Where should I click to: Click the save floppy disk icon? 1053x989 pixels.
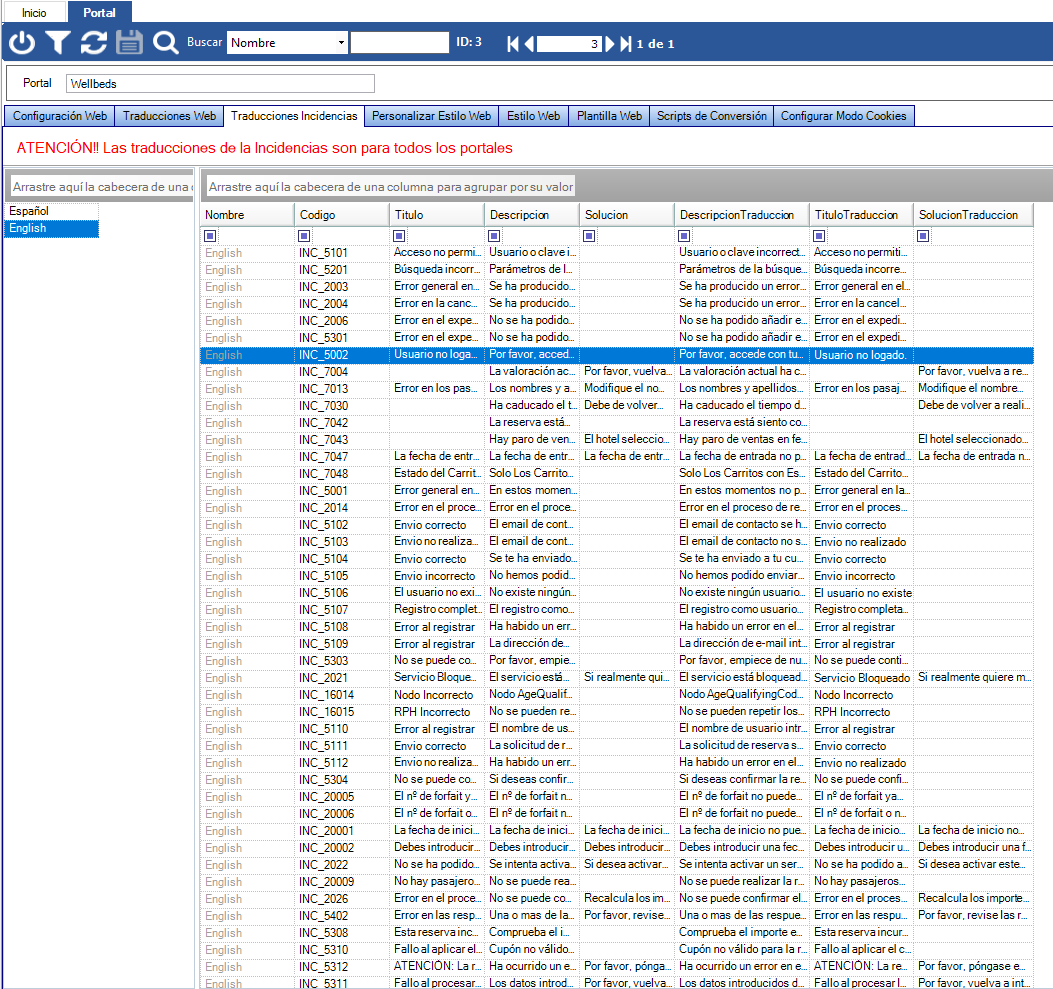[129, 43]
